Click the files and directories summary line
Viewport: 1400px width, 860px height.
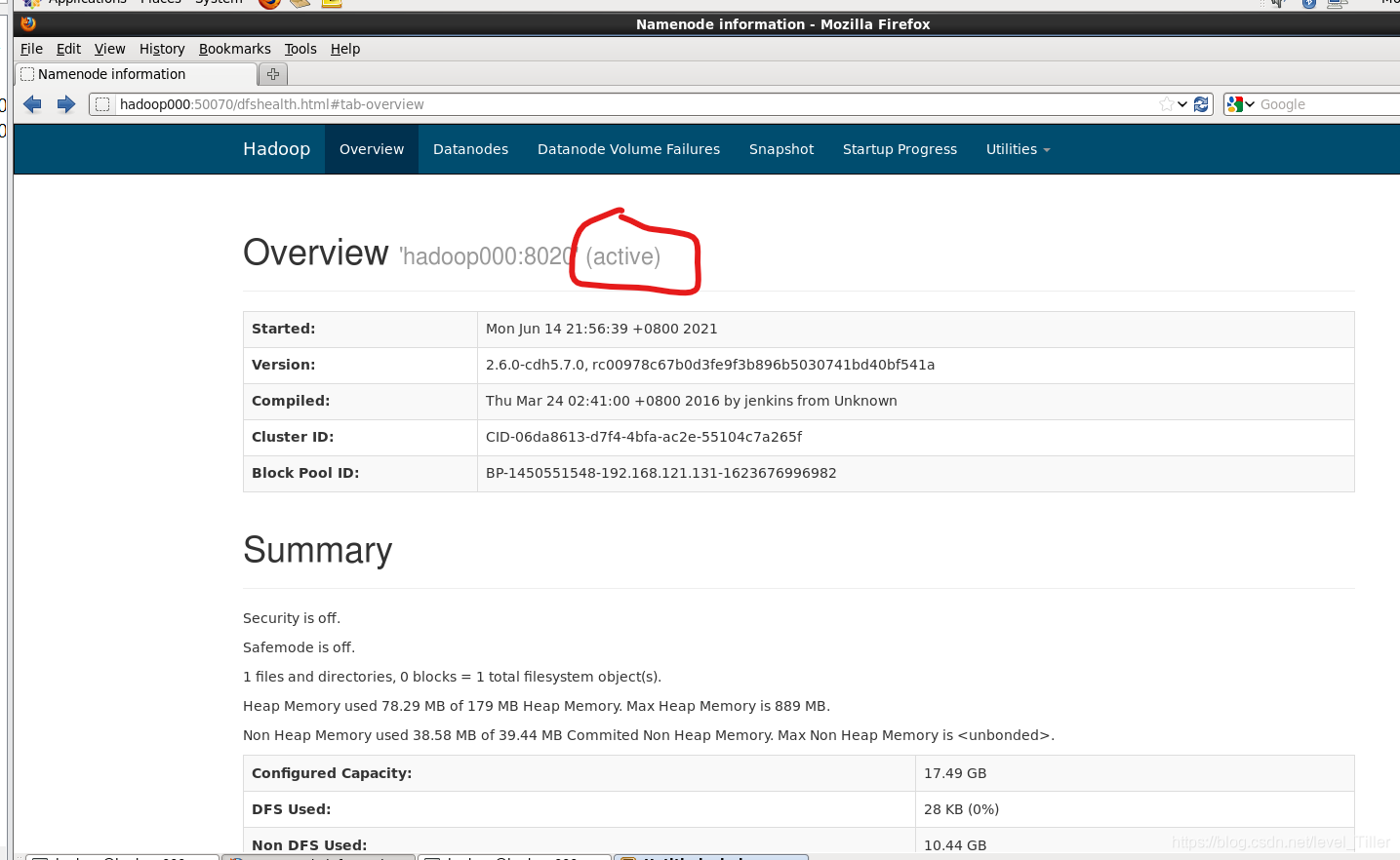(452, 677)
